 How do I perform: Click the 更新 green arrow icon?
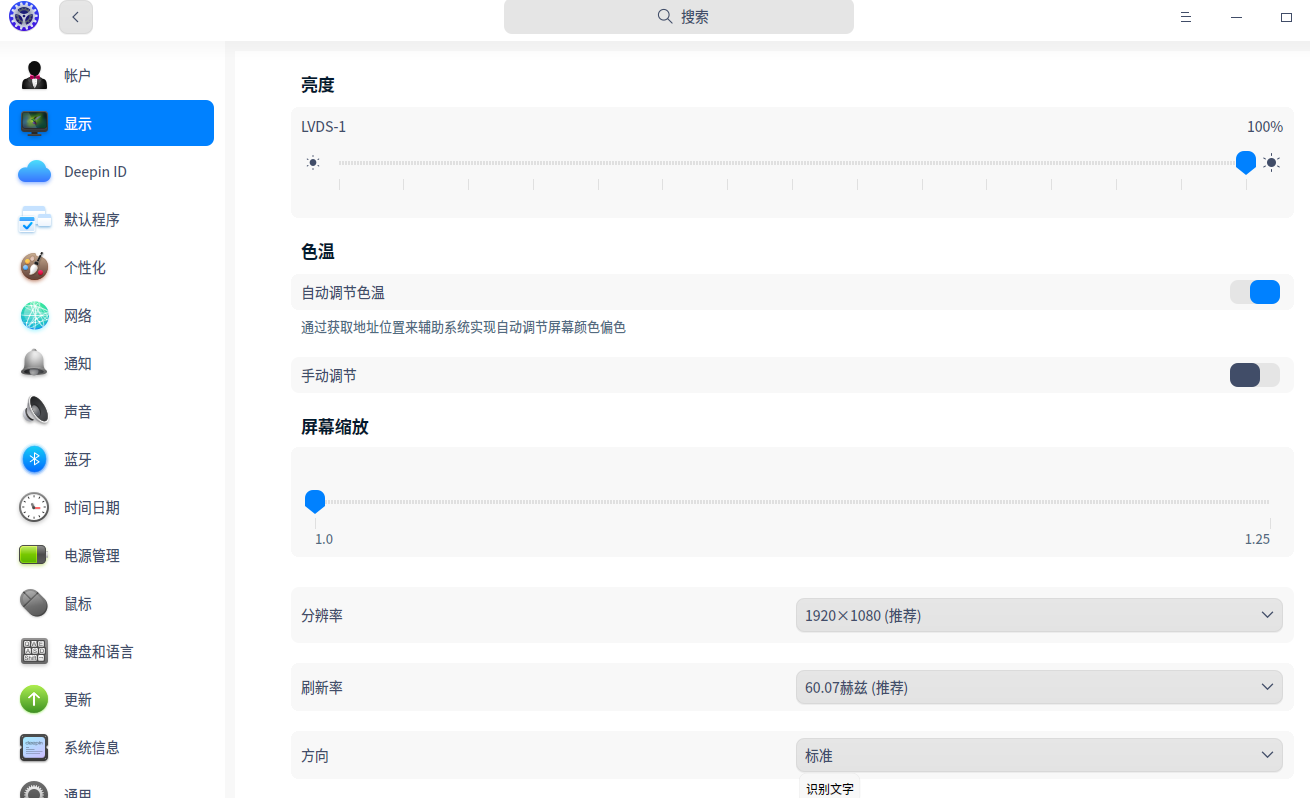click(34, 700)
